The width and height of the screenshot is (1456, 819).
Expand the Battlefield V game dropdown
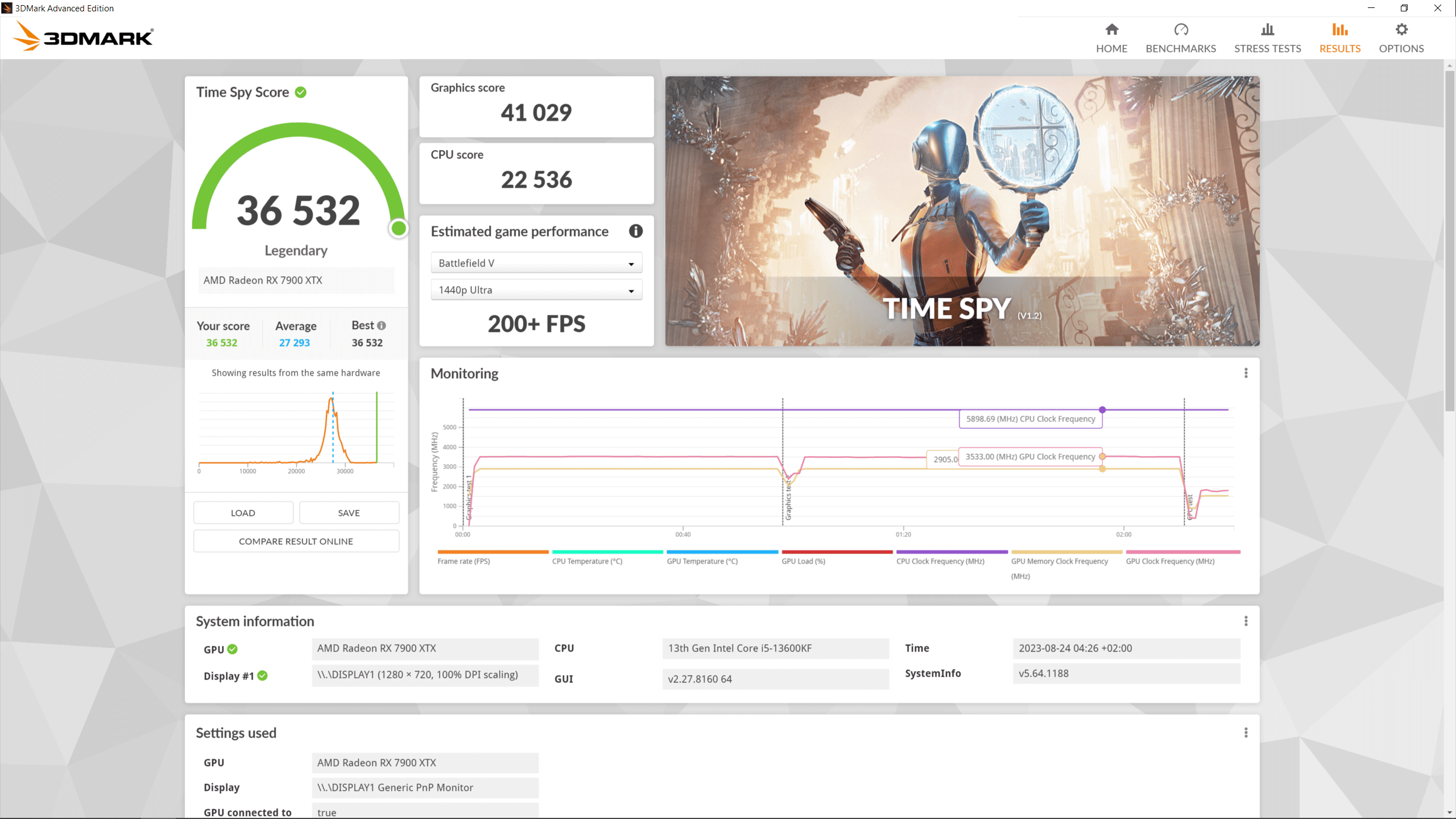pyautogui.click(x=536, y=263)
